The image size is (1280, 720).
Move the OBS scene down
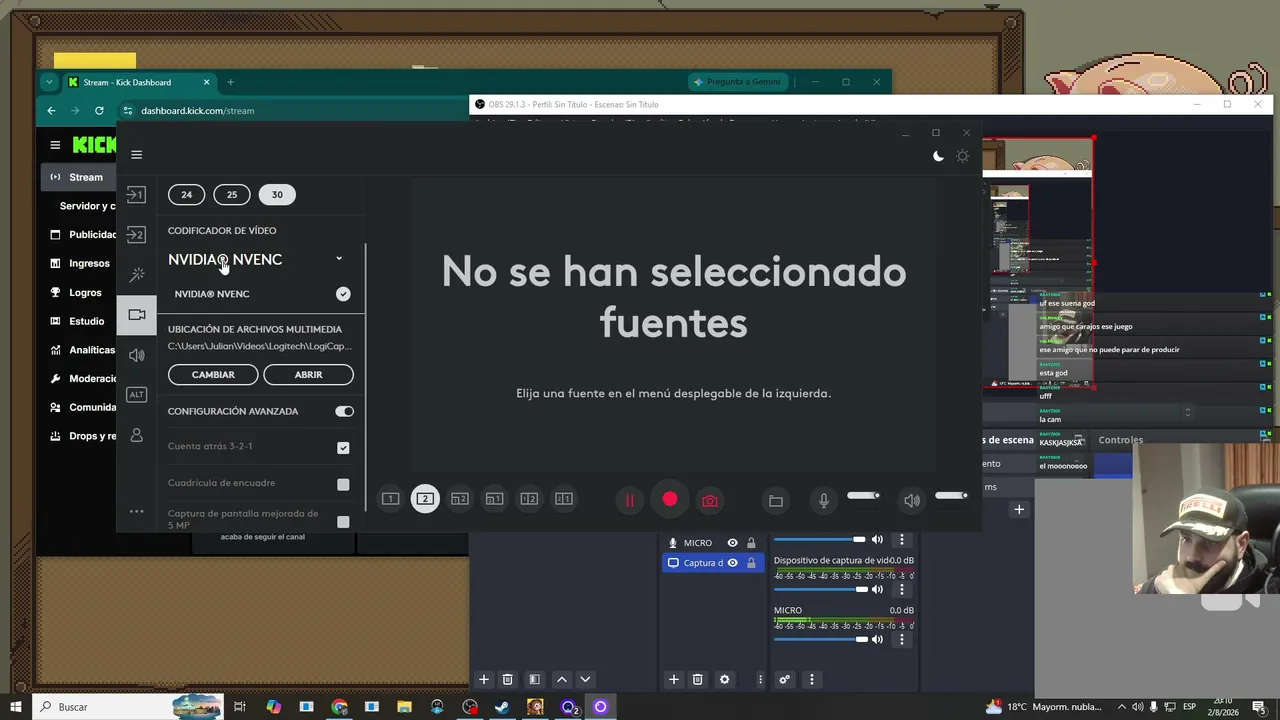[585, 679]
